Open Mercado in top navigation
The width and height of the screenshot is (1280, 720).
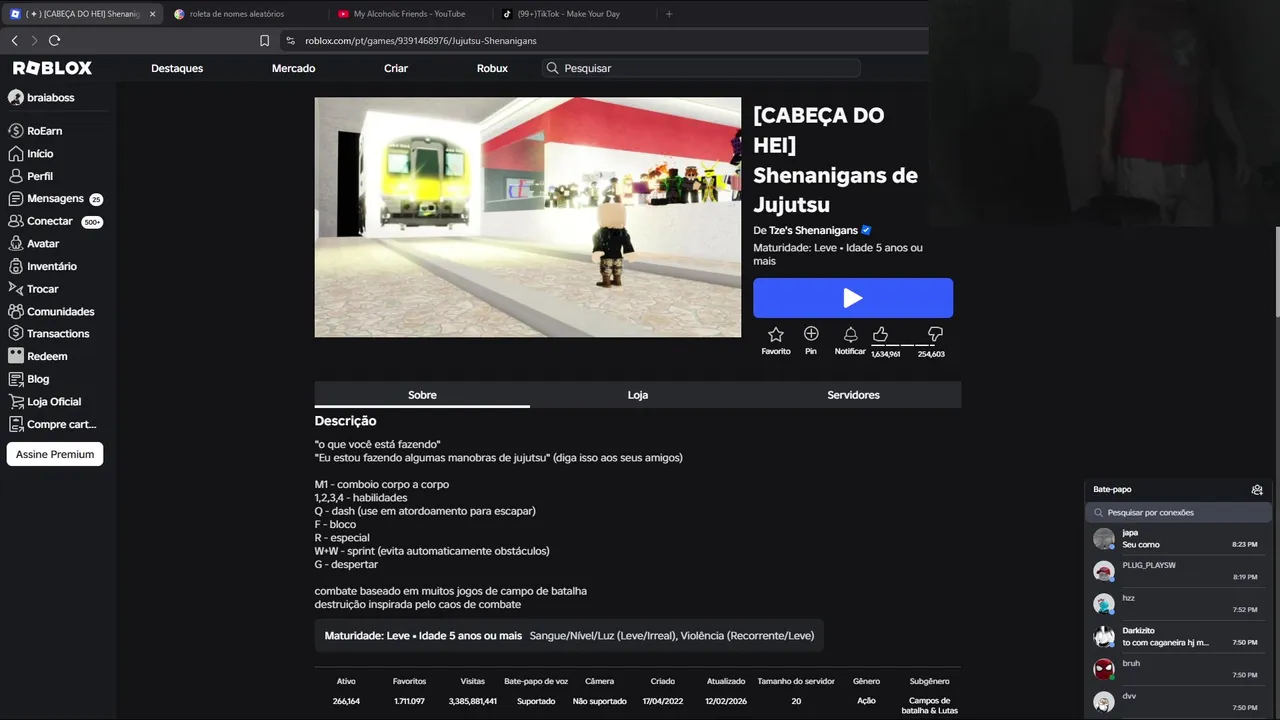(293, 68)
